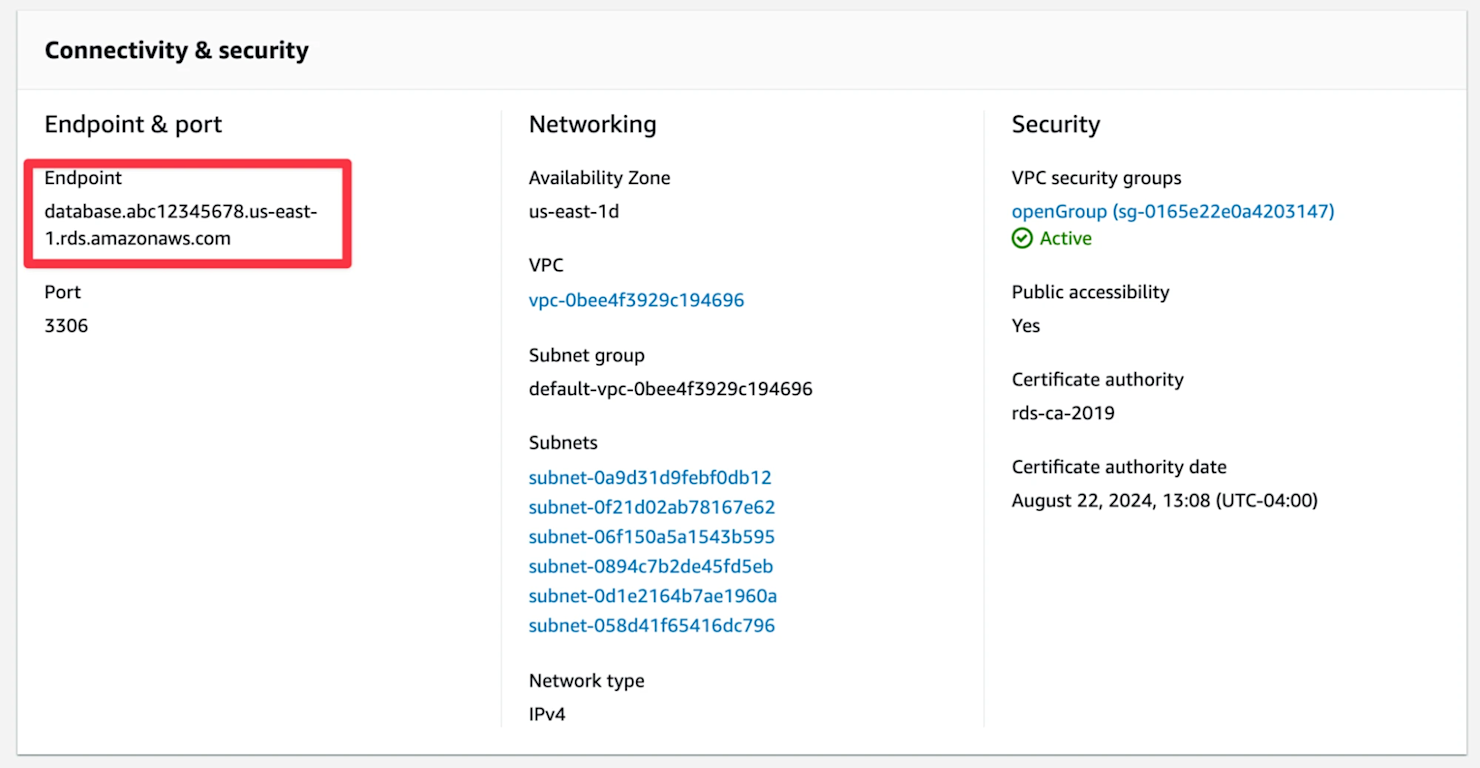The width and height of the screenshot is (1480, 768).
Task: Open subnet-06f150a5a1543b595
Action: (x=650, y=536)
